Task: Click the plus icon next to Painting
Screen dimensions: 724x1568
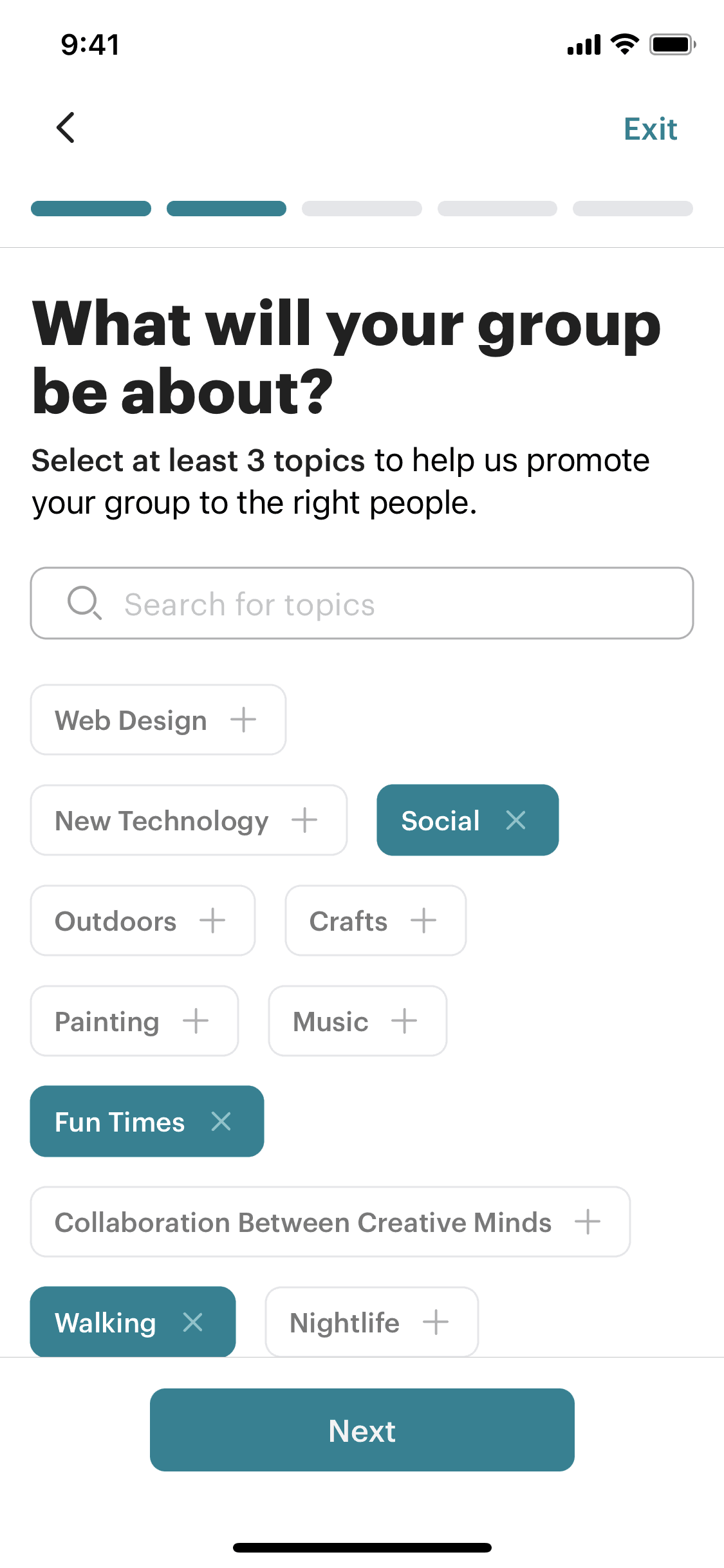Action: tap(196, 1021)
